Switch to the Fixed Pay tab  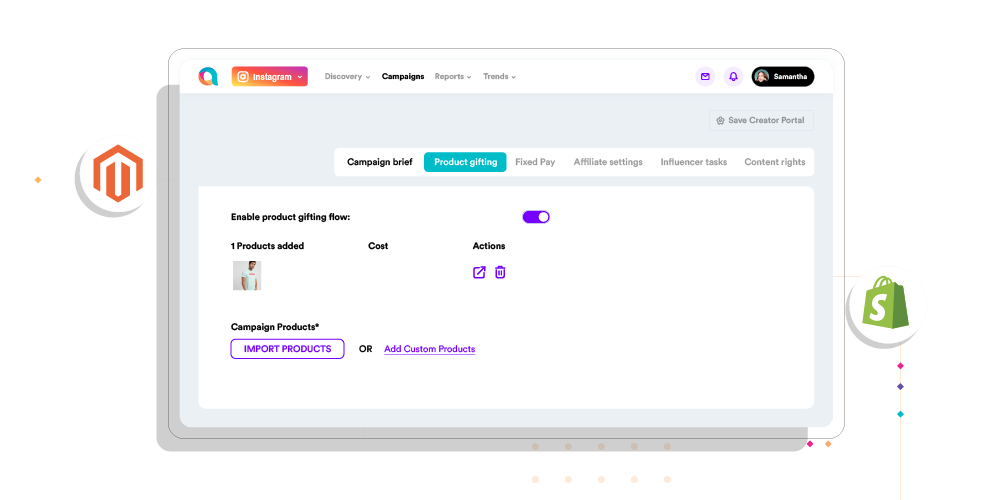535,162
